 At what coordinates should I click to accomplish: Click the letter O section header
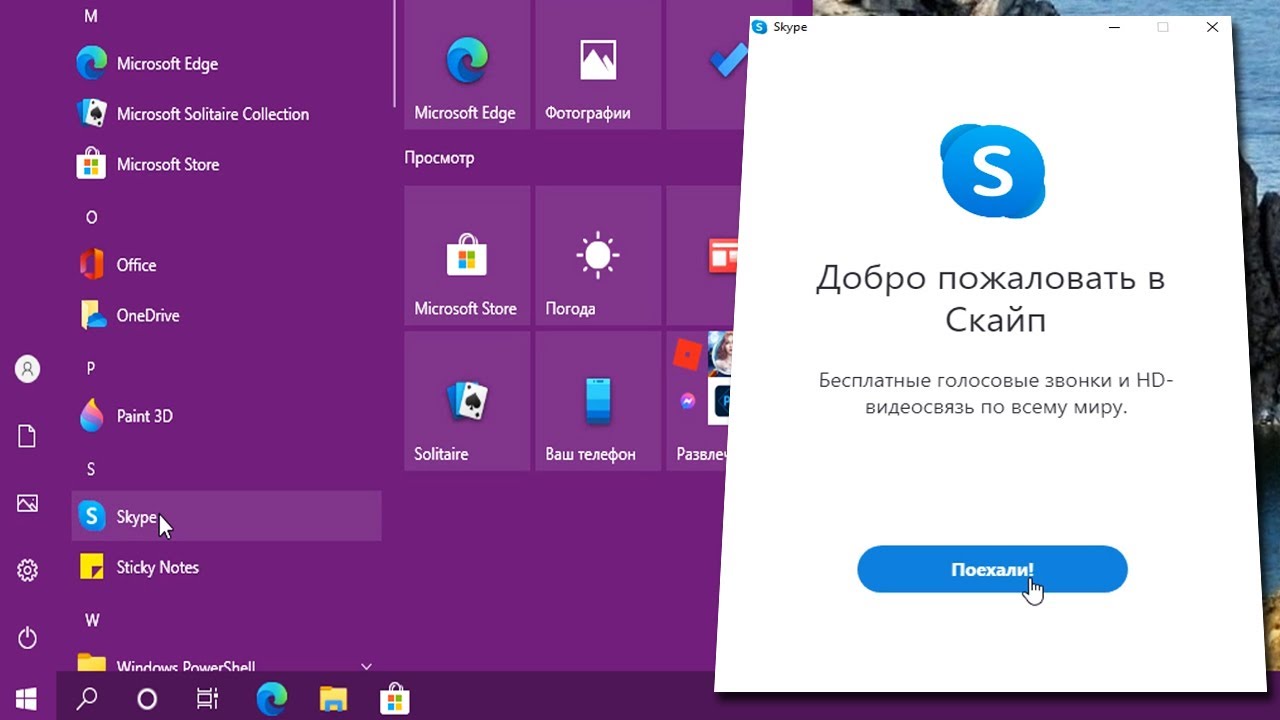[x=91, y=217]
